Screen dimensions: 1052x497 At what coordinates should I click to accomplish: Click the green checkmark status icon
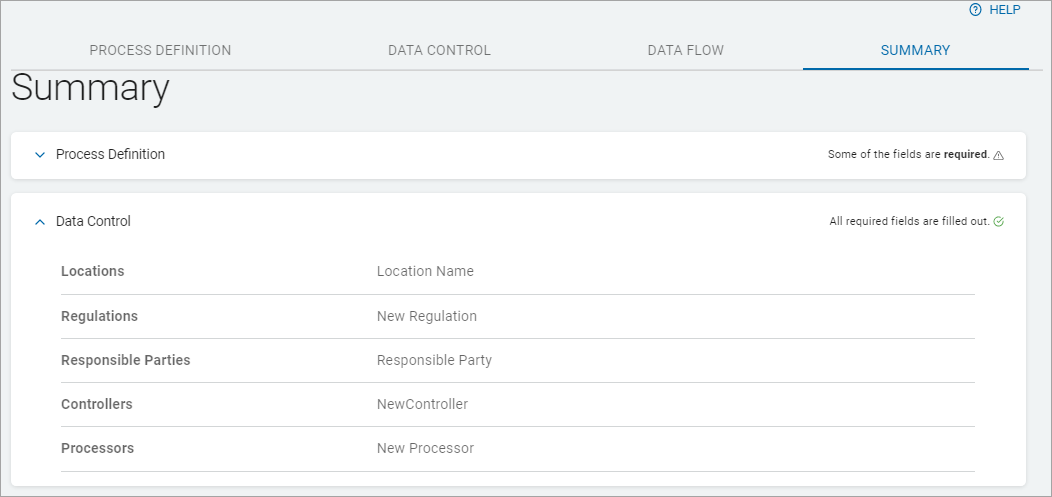click(999, 222)
